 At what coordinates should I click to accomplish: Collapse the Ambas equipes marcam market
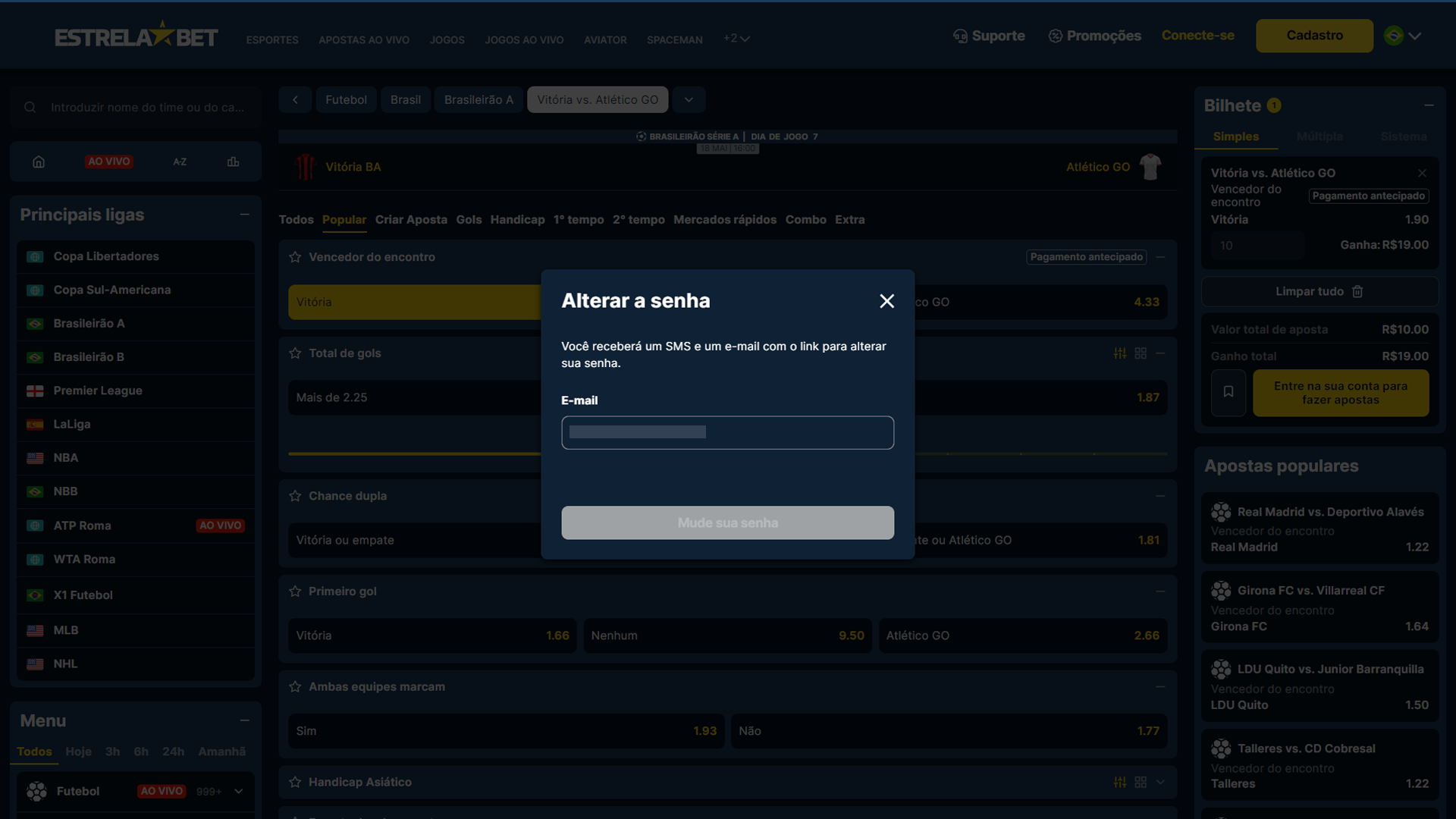click(1160, 687)
